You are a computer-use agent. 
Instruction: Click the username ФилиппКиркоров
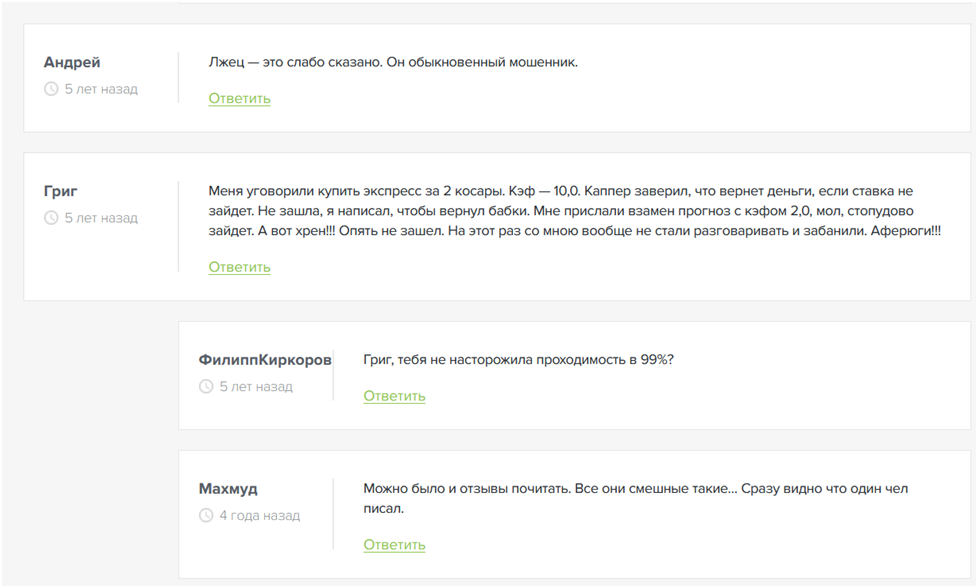click(265, 360)
